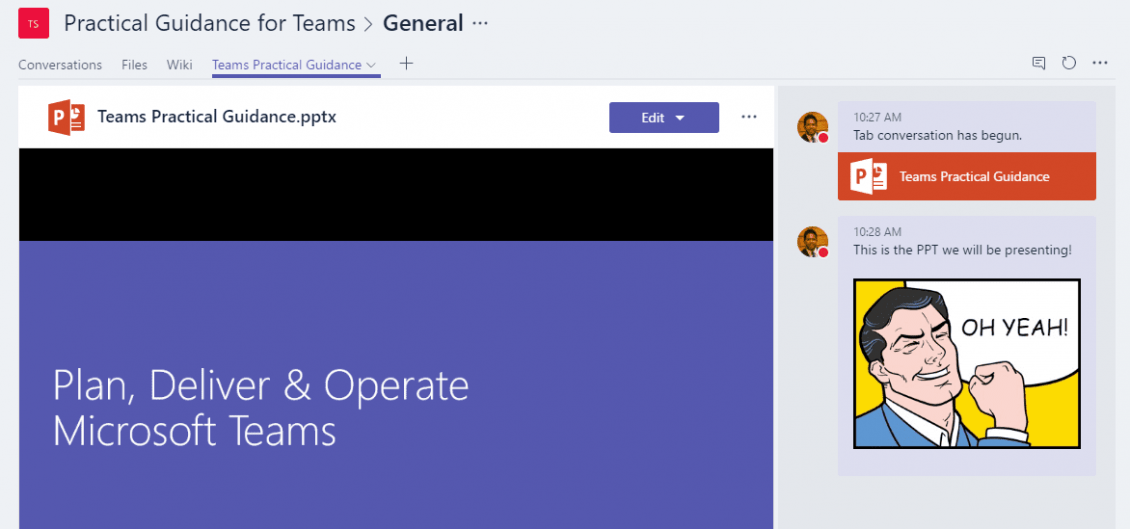
Task: Click the 10:28 AM timestamp
Action: 877,232
